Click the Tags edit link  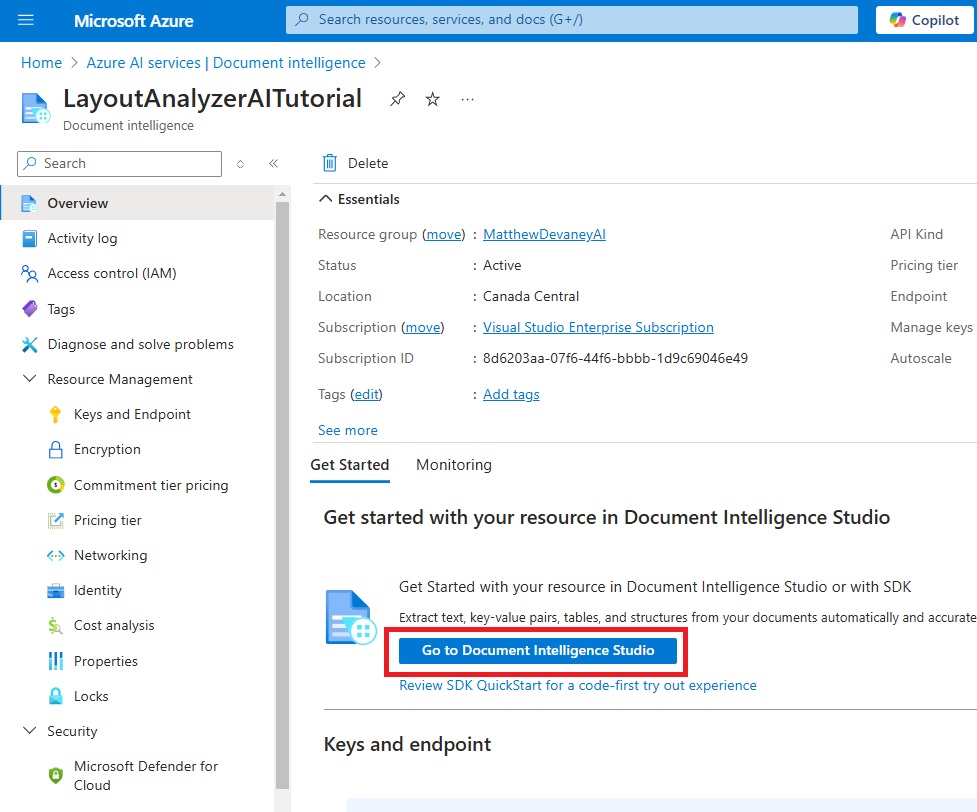(366, 394)
